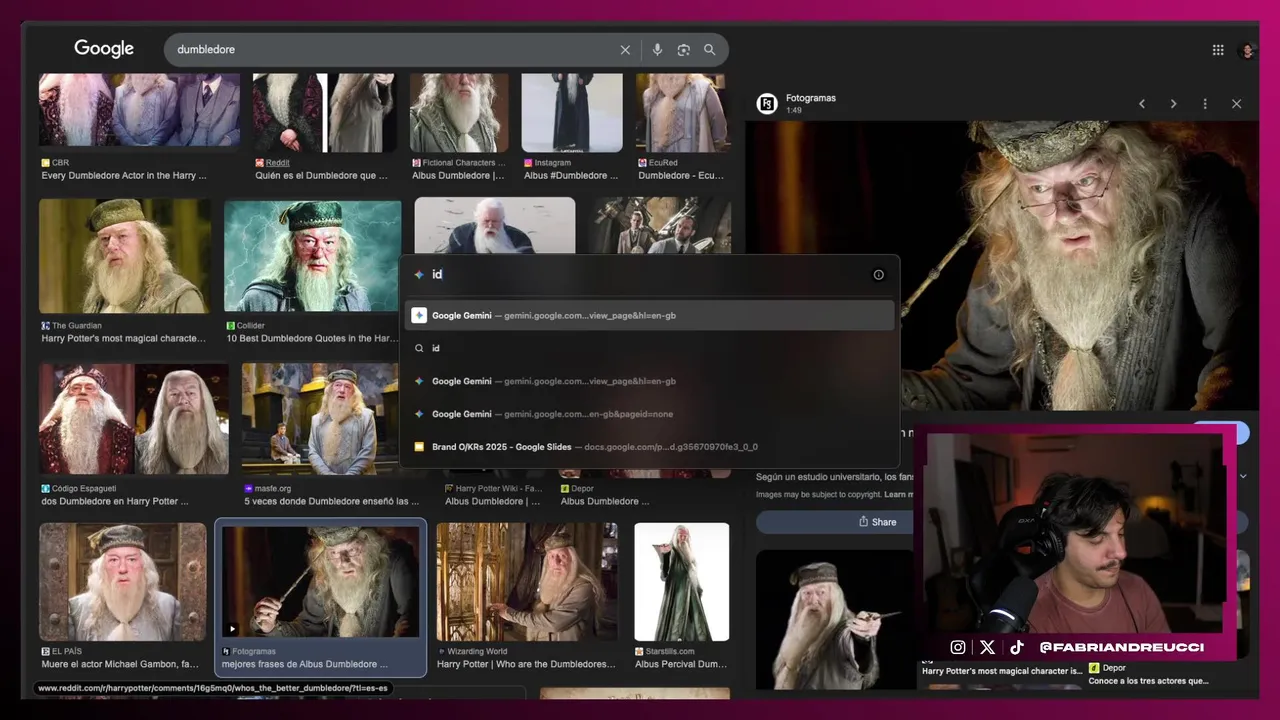Open Collider 10 Best Dumbledore Quotes image
This screenshot has width=1280, height=720.
click(313, 256)
